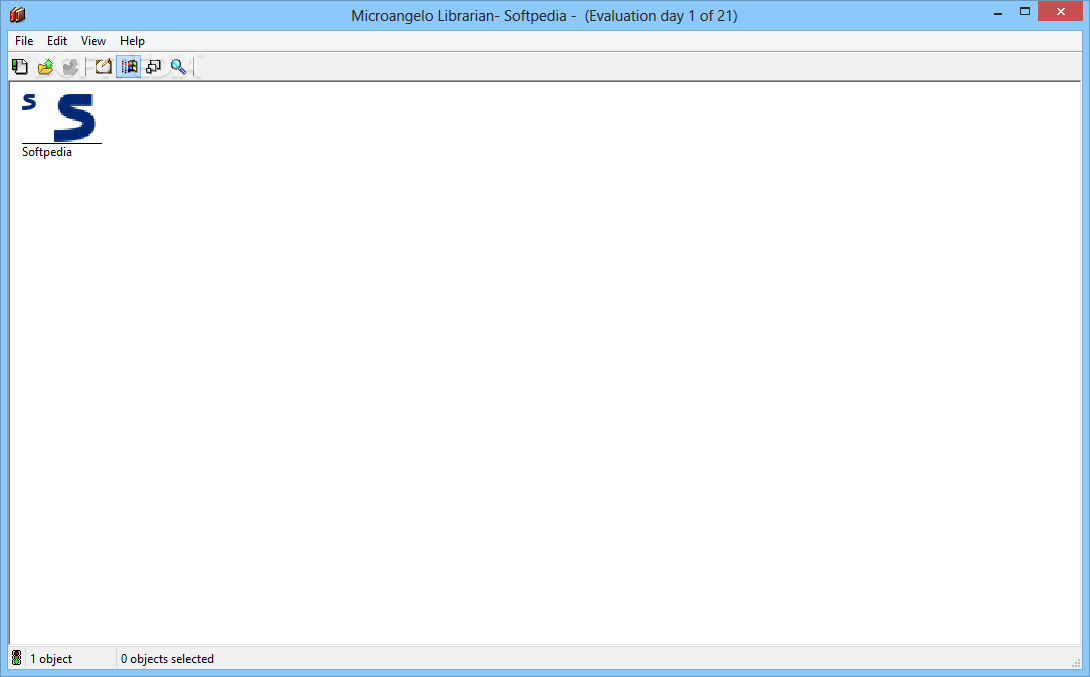
Task: Open the Help menu
Action: coord(132,41)
